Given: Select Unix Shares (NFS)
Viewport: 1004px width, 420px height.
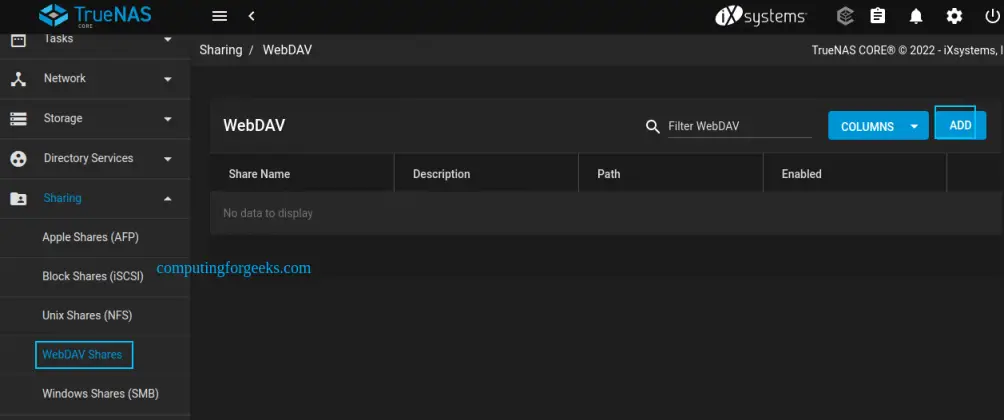Looking at the screenshot, I should pyautogui.click(x=87, y=316).
